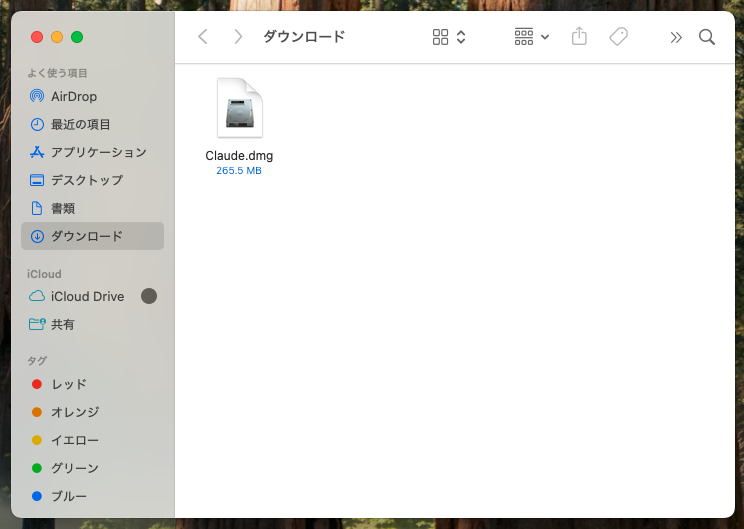Click the iCloud section header
This screenshot has width=744, height=529.
click(x=44, y=274)
